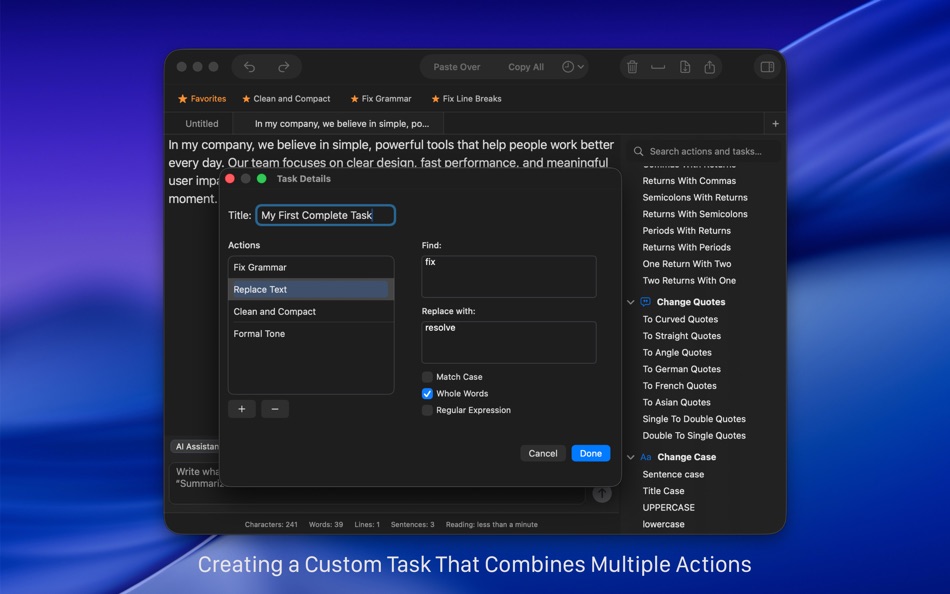This screenshot has width=950, height=594.
Task: Click the send arrow in AI Assistant field
Action: pyautogui.click(x=601, y=493)
